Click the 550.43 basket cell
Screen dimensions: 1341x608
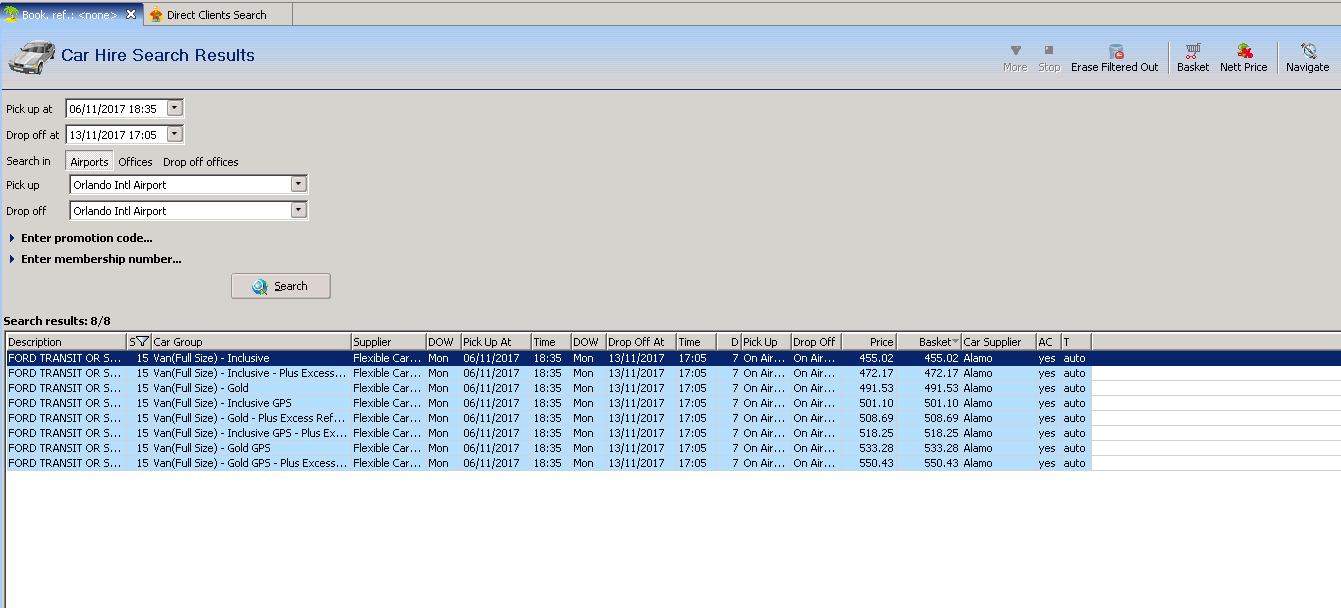coord(929,463)
